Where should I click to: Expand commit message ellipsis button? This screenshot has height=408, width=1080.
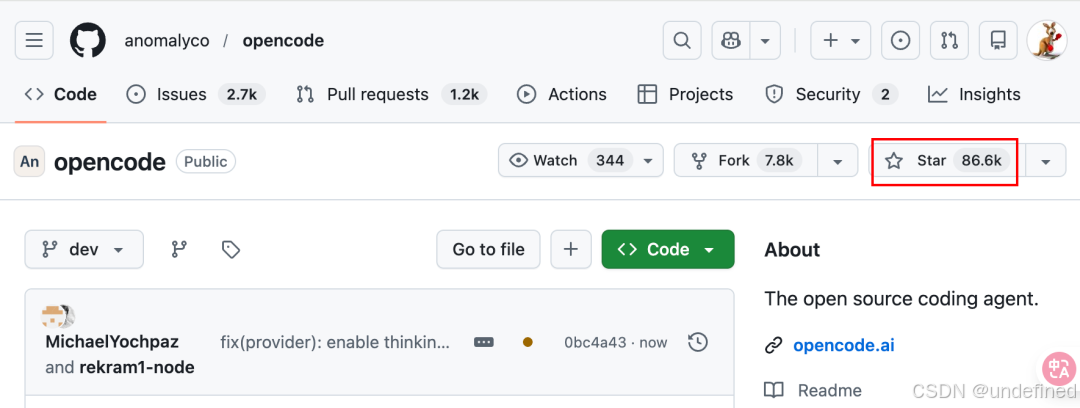[484, 342]
